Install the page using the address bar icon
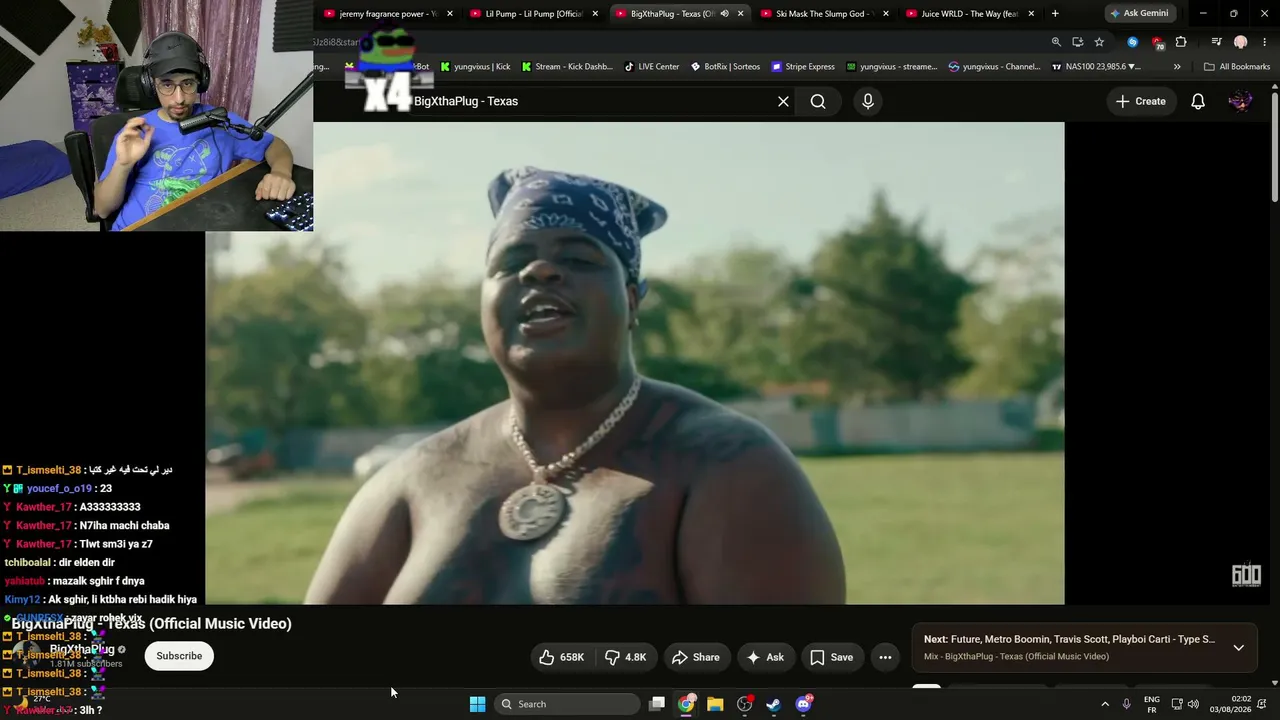This screenshot has height=720, width=1280. click(1077, 42)
